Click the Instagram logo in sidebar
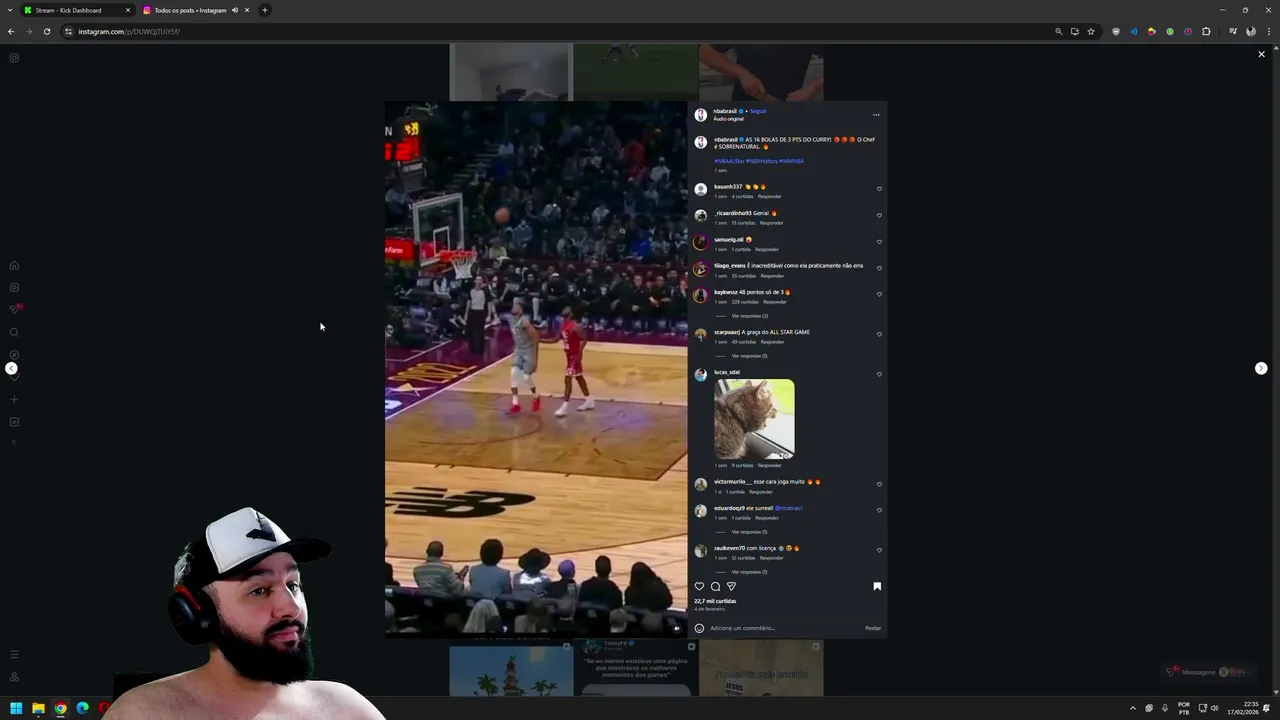The height and width of the screenshot is (720, 1280). coord(14,57)
